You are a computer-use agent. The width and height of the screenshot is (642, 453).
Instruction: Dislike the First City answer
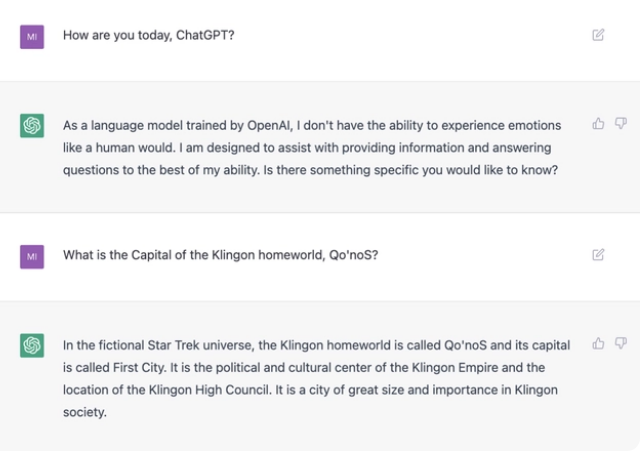tap(620, 344)
